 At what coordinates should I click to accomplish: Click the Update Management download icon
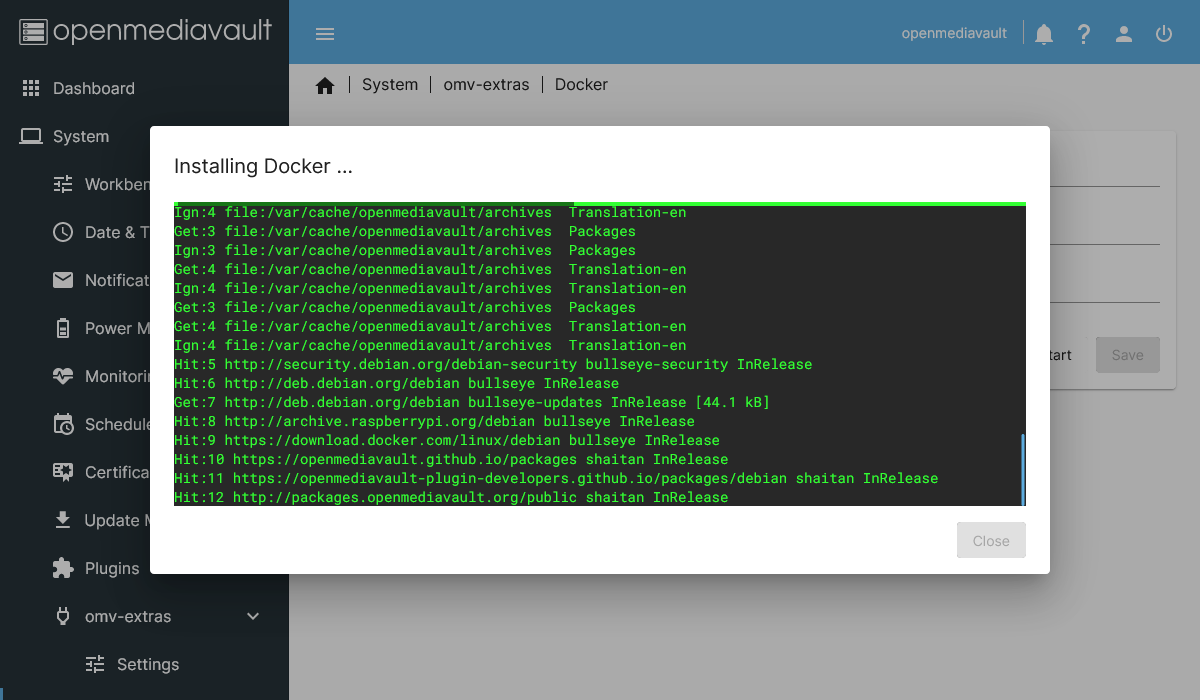(63, 520)
